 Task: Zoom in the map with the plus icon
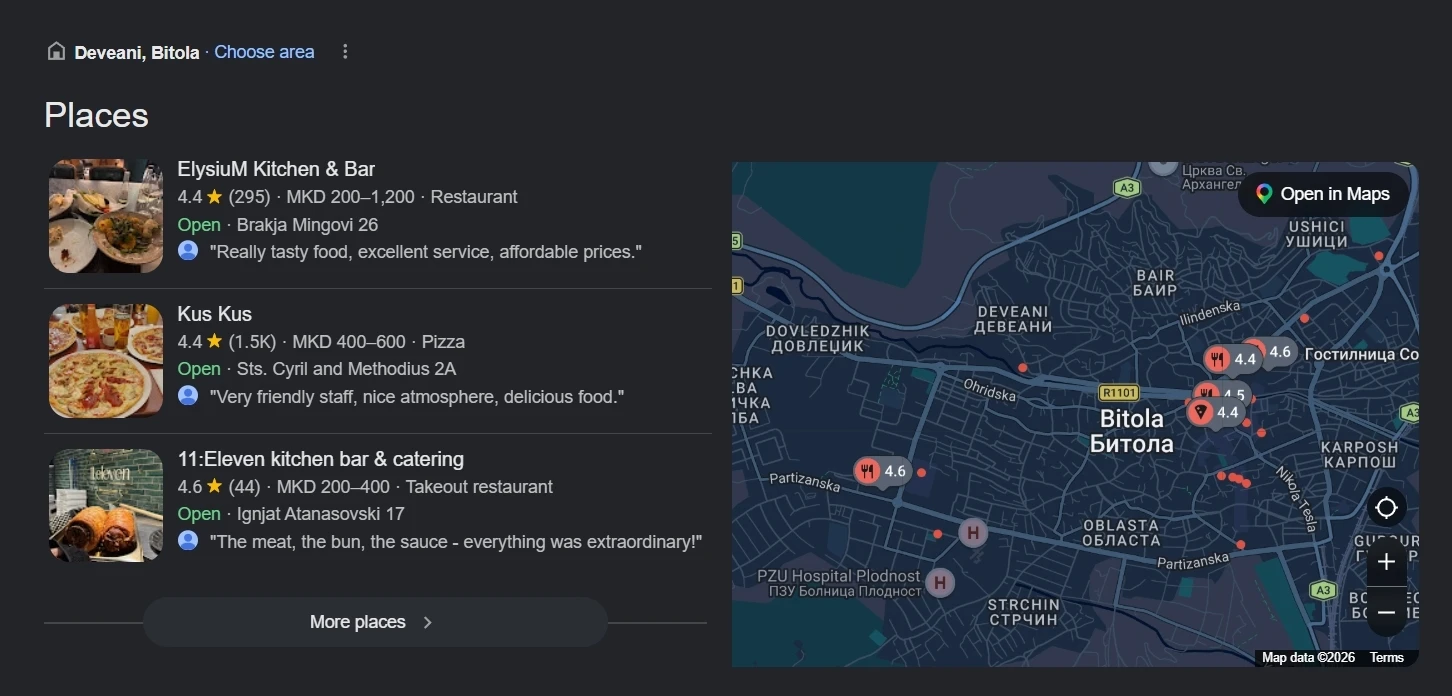click(x=1386, y=562)
